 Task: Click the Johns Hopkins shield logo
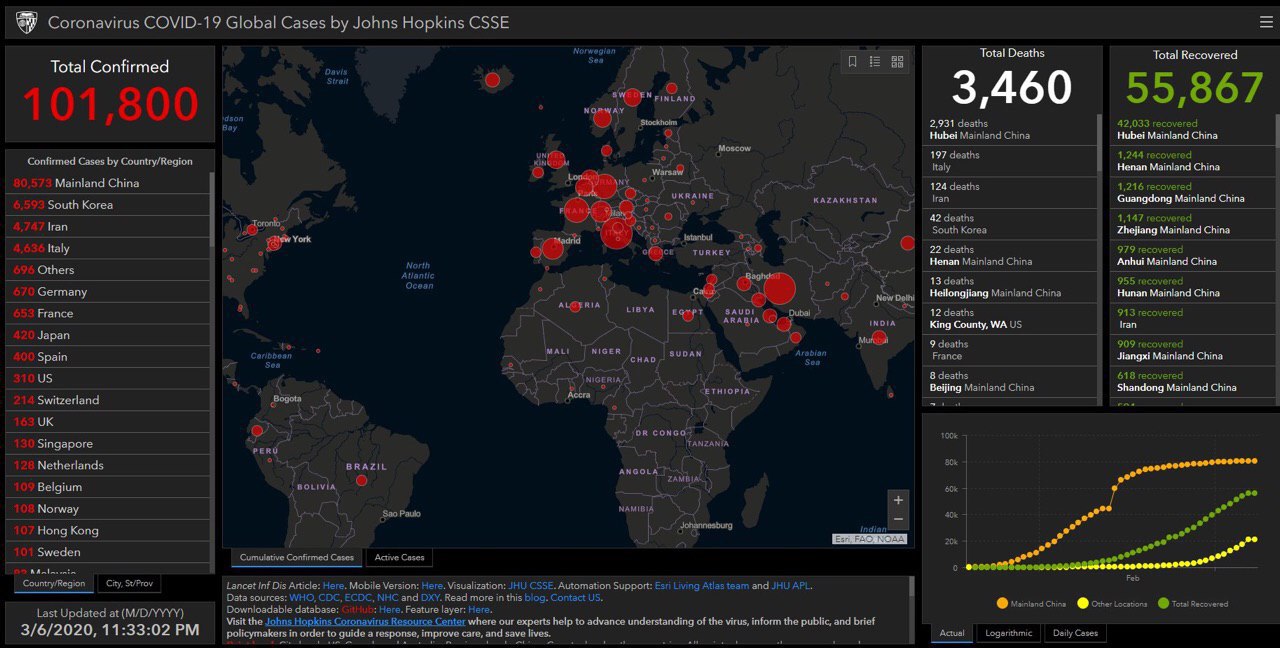(x=27, y=22)
